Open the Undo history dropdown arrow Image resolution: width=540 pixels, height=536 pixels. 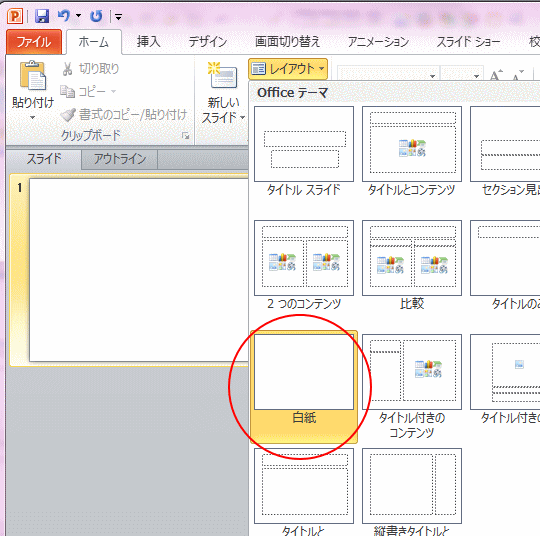[79, 16]
